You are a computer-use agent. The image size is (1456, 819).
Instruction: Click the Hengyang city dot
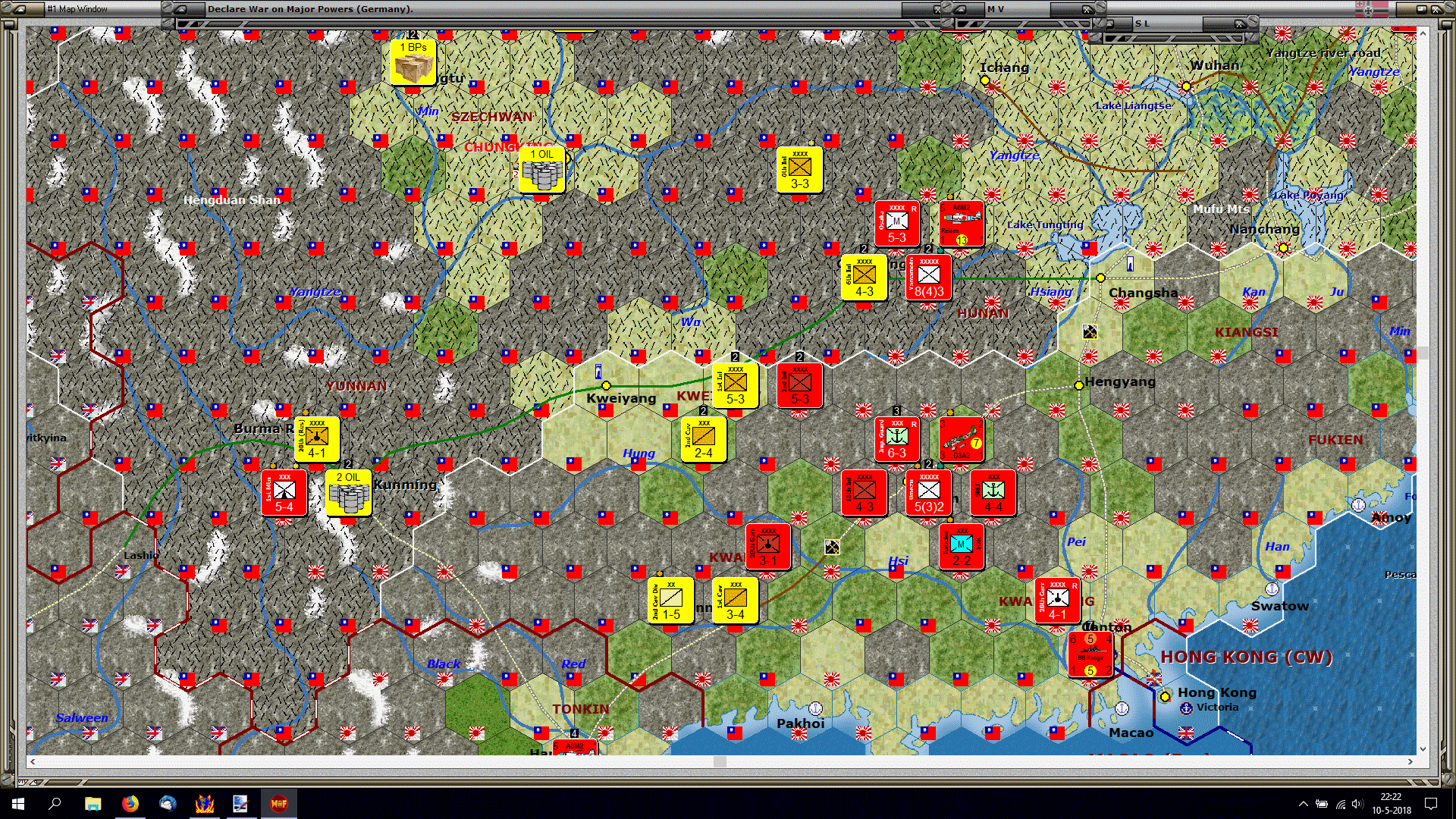pos(1078,385)
